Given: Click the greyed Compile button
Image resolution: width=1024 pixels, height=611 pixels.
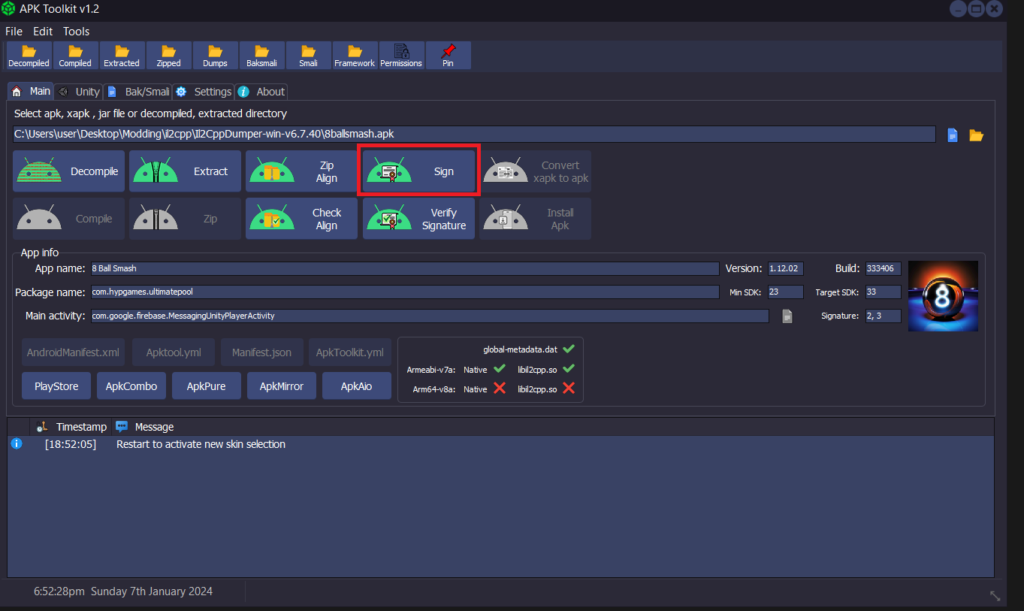Looking at the screenshot, I should (69, 219).
